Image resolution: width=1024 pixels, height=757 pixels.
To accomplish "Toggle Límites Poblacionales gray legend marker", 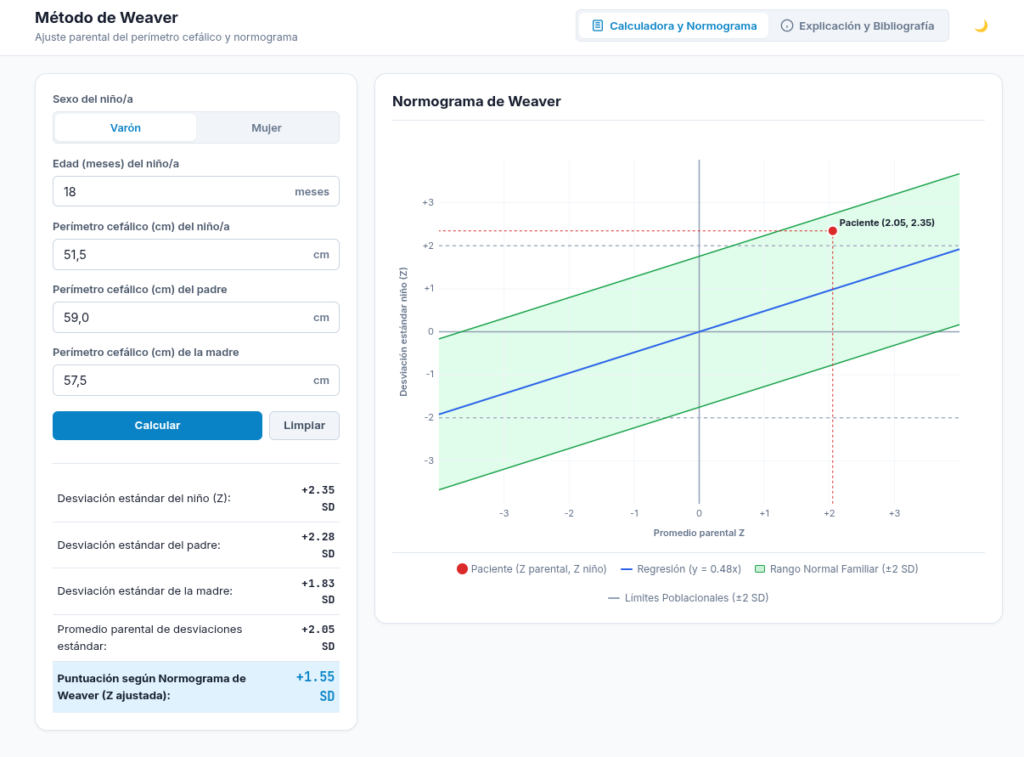I will pyautogui.click(x=613, y=598).
